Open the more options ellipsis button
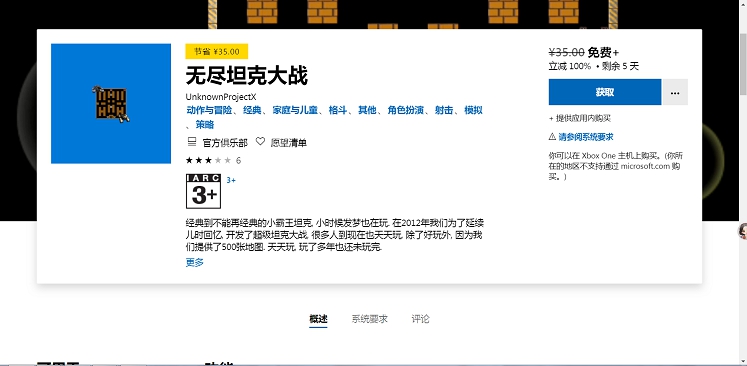Screen dimensions: 747x366 coord(675,92)
